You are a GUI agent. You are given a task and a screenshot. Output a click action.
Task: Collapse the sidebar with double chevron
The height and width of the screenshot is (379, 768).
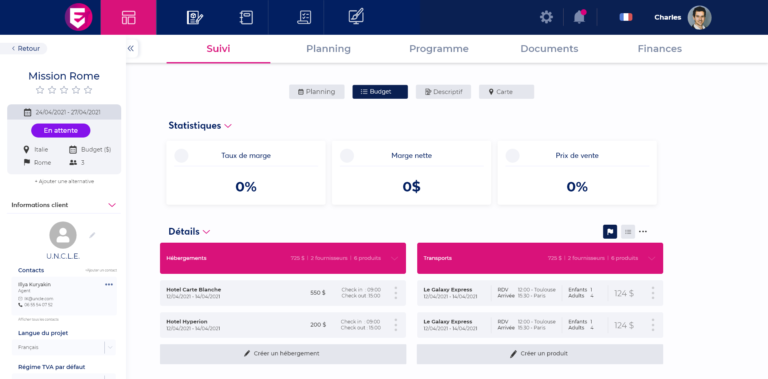[131, 48]
